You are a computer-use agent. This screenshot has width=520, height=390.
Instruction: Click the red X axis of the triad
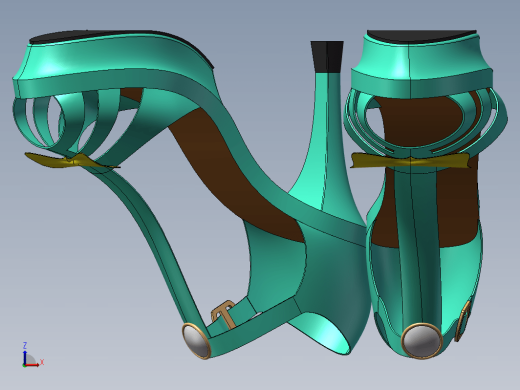click(x=33, y=365)
